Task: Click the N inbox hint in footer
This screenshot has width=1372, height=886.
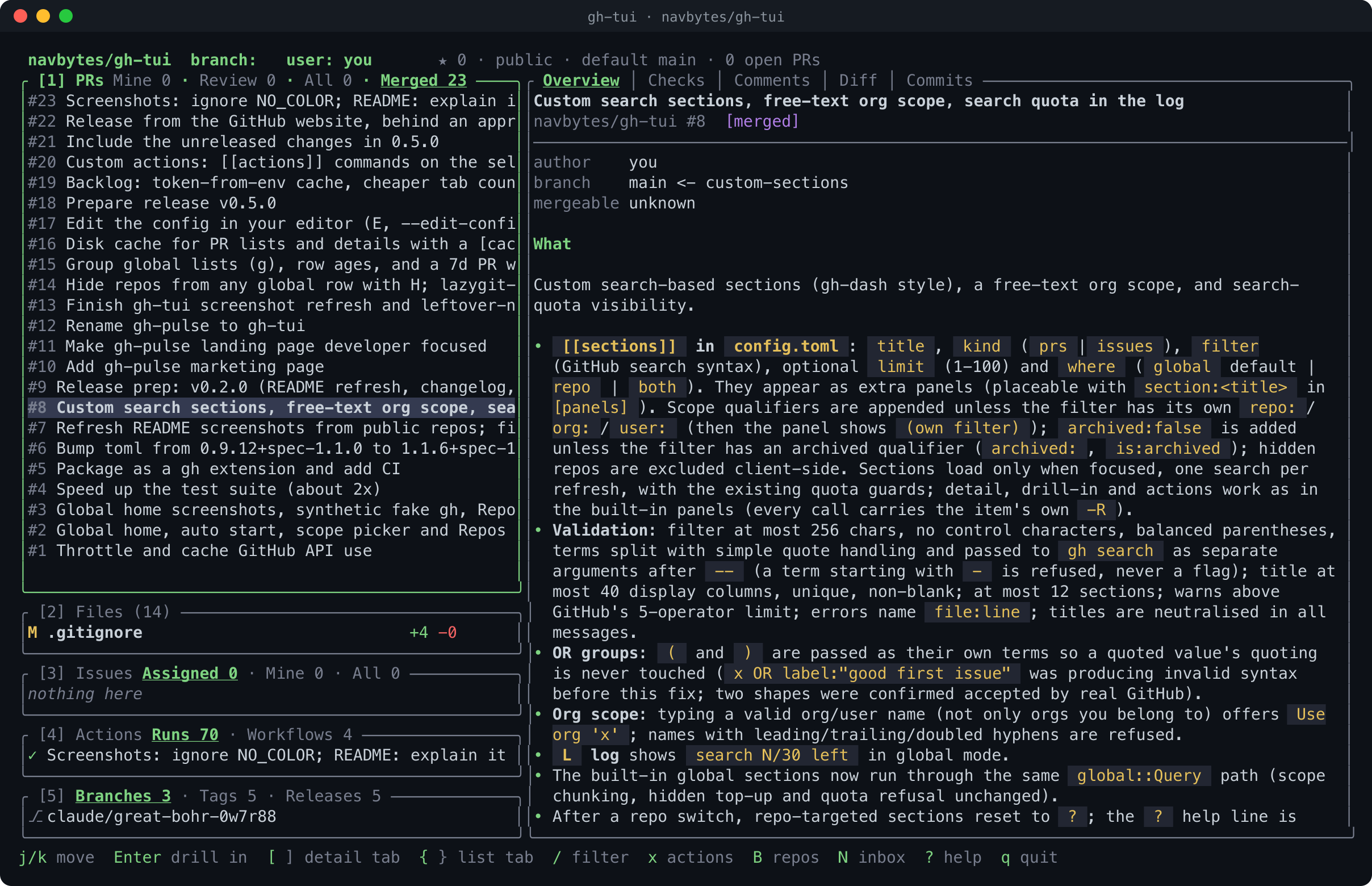Action: coord(871,857)
